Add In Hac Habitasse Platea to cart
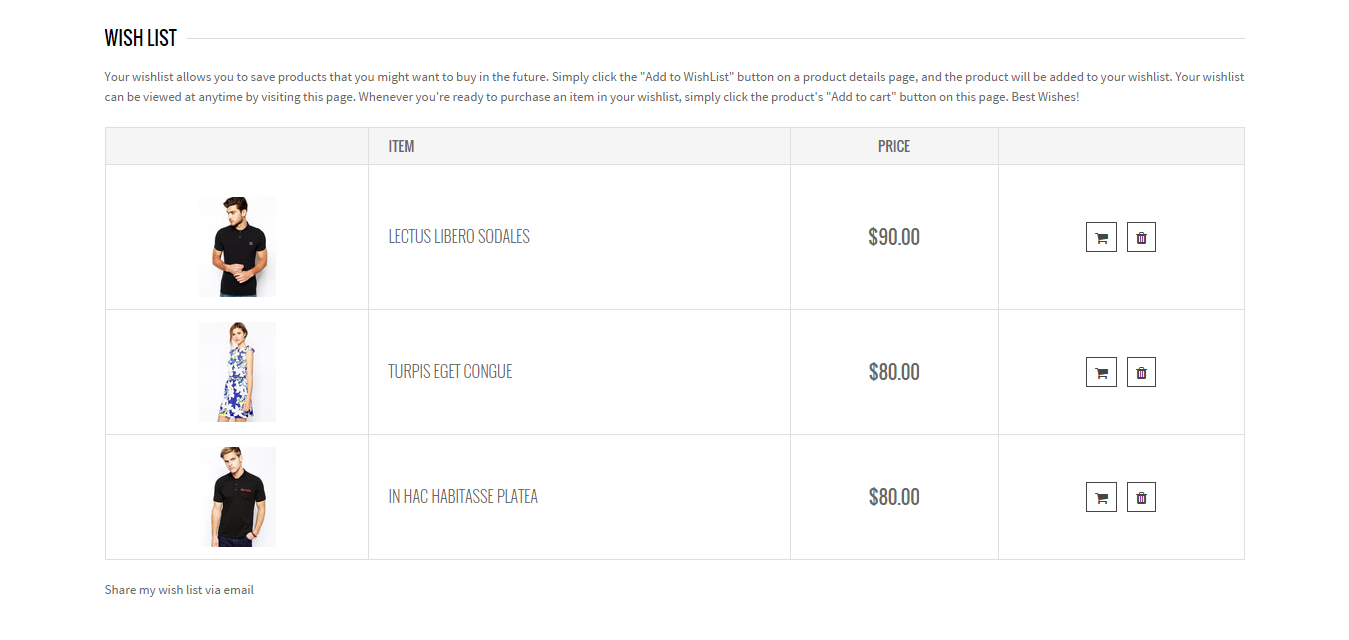The height and width of the screenshot is (640, 1349). pyautogui.click(x=1101, y=497)
